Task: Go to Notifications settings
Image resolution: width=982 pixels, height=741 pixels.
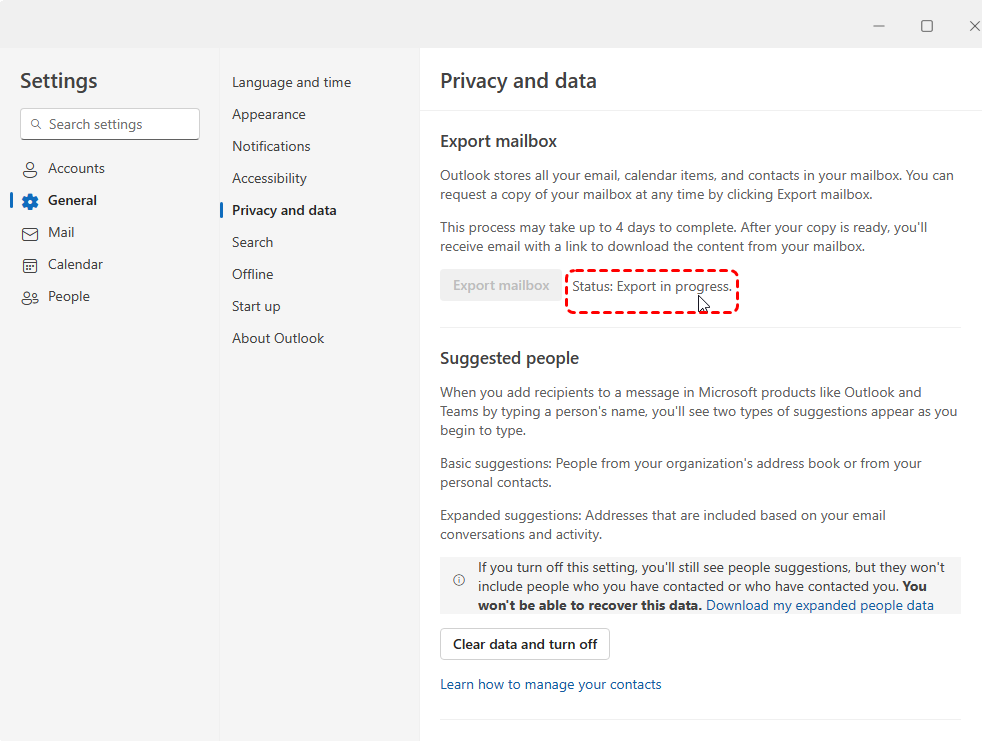Action: 271,146
